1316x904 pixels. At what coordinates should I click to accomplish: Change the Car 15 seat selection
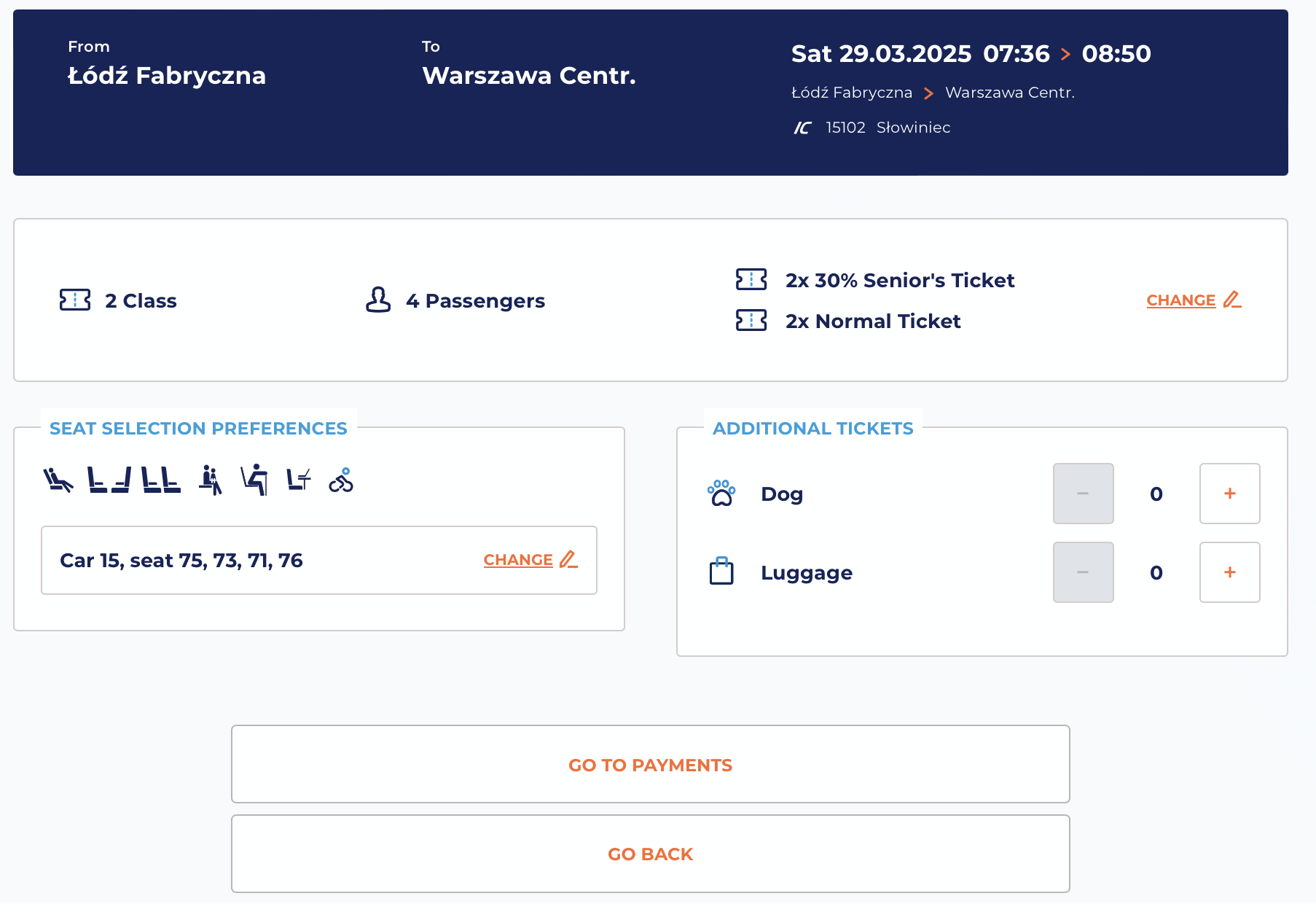tap(530, 560)
